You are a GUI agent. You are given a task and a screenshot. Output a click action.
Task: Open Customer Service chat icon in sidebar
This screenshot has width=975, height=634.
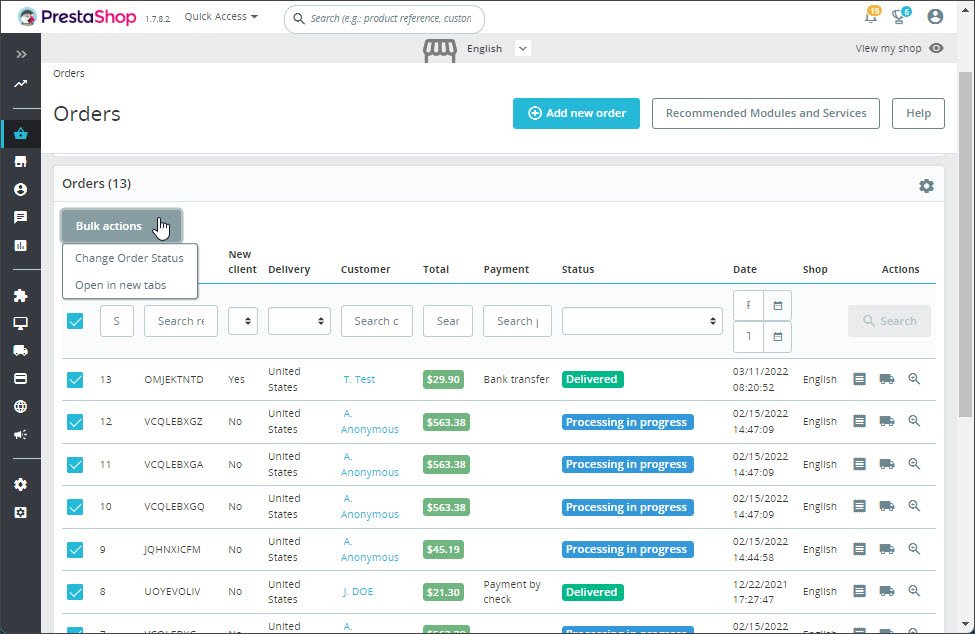21,217
